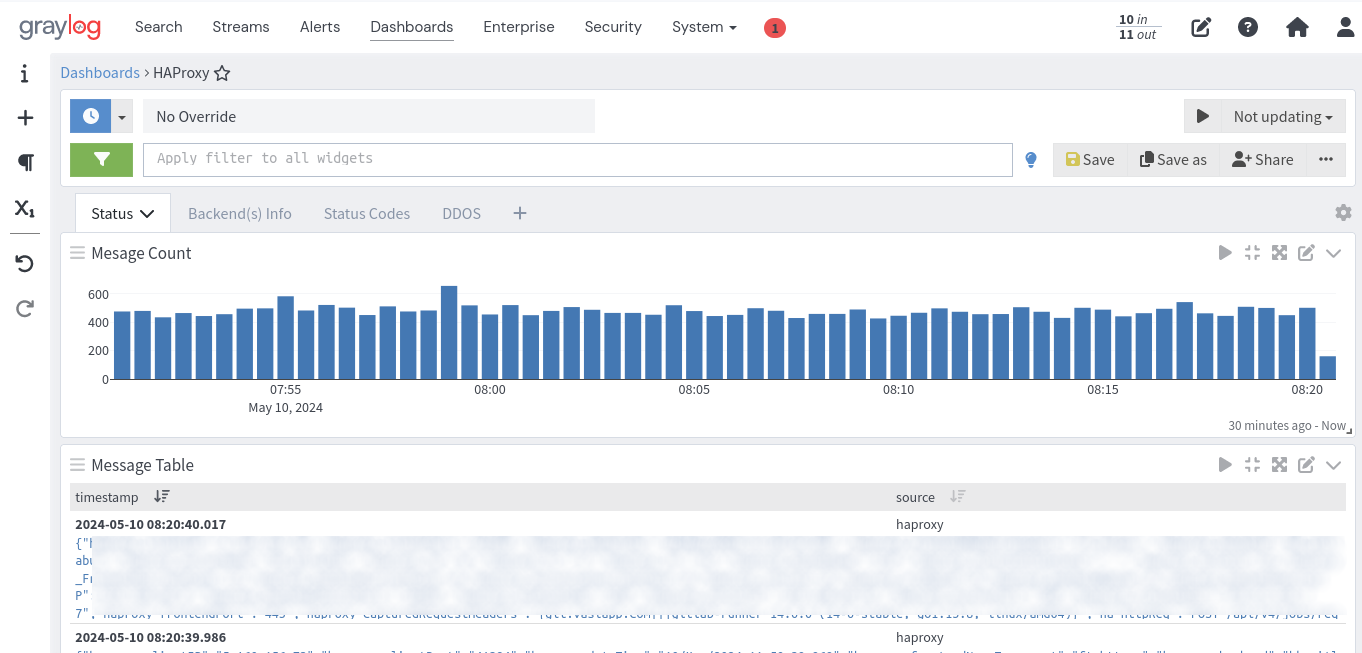Click the red notification badge
The height and width of the screenshot is (653, 1362).
(774, 28)
